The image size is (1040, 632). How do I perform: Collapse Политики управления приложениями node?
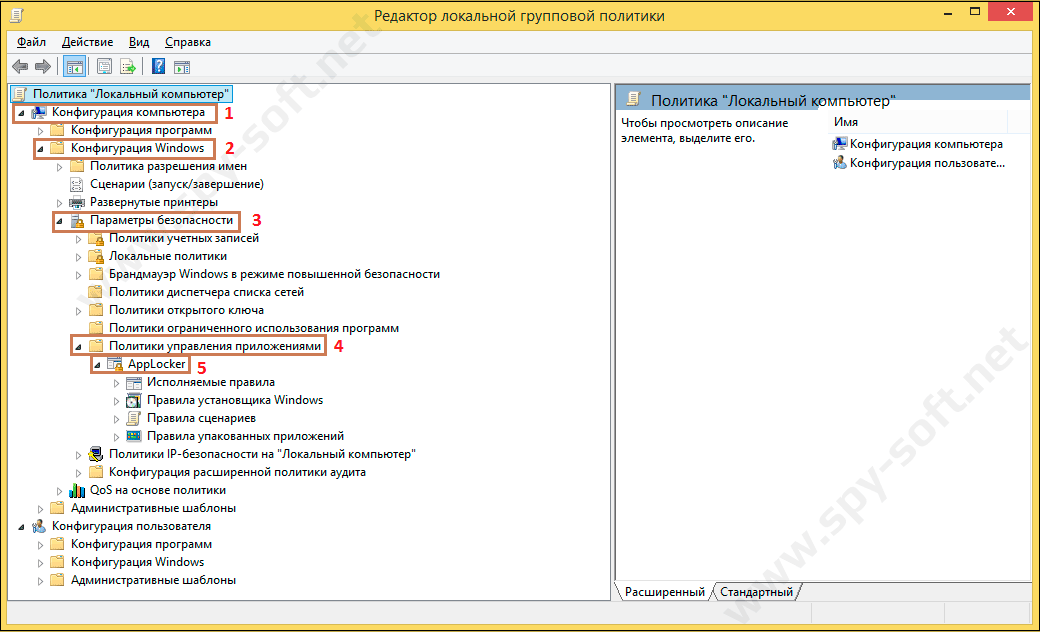78,347
